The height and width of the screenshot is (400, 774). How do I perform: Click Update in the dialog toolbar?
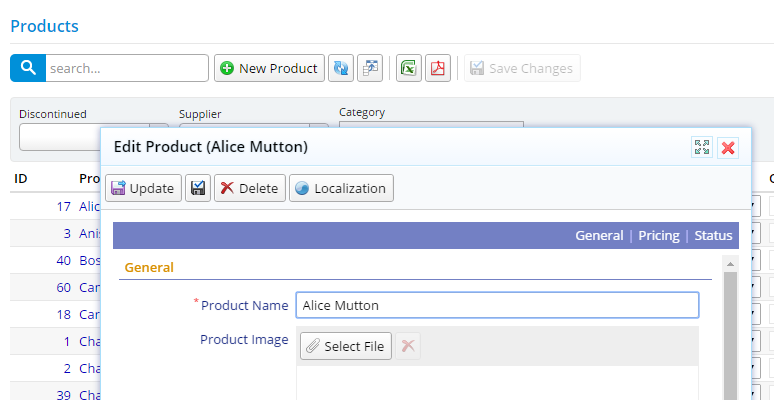pyautogui.click(x=143, y=188)
